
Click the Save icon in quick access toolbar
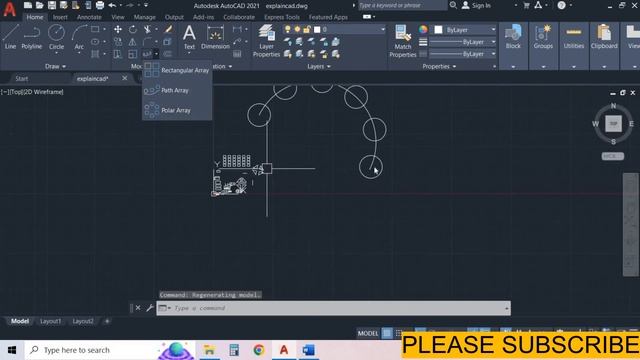click(x=52, y=5)
